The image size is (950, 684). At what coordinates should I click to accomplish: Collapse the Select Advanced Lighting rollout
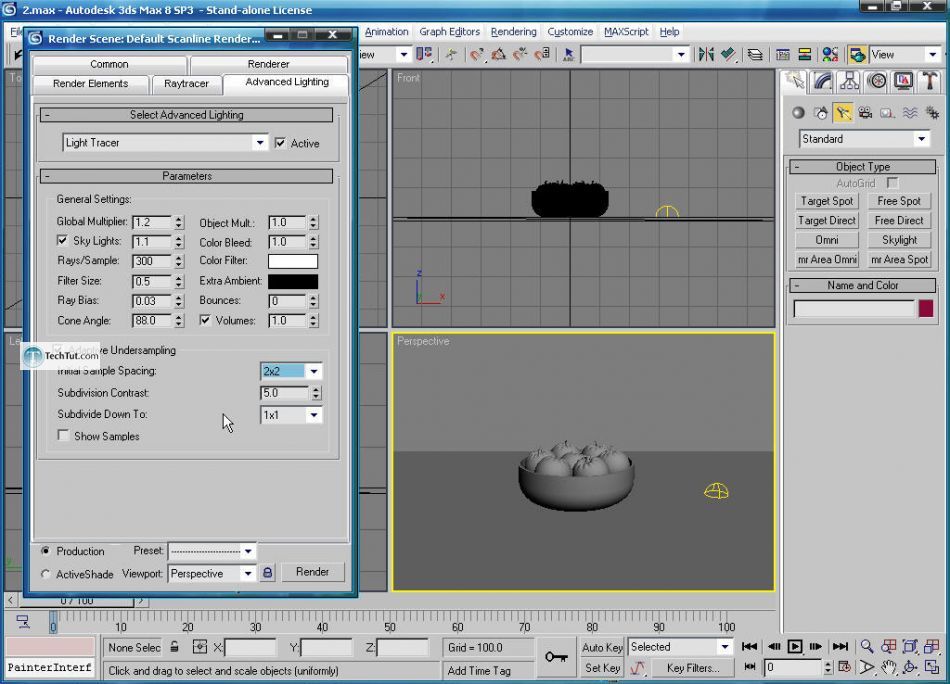[x=186, y=115]
